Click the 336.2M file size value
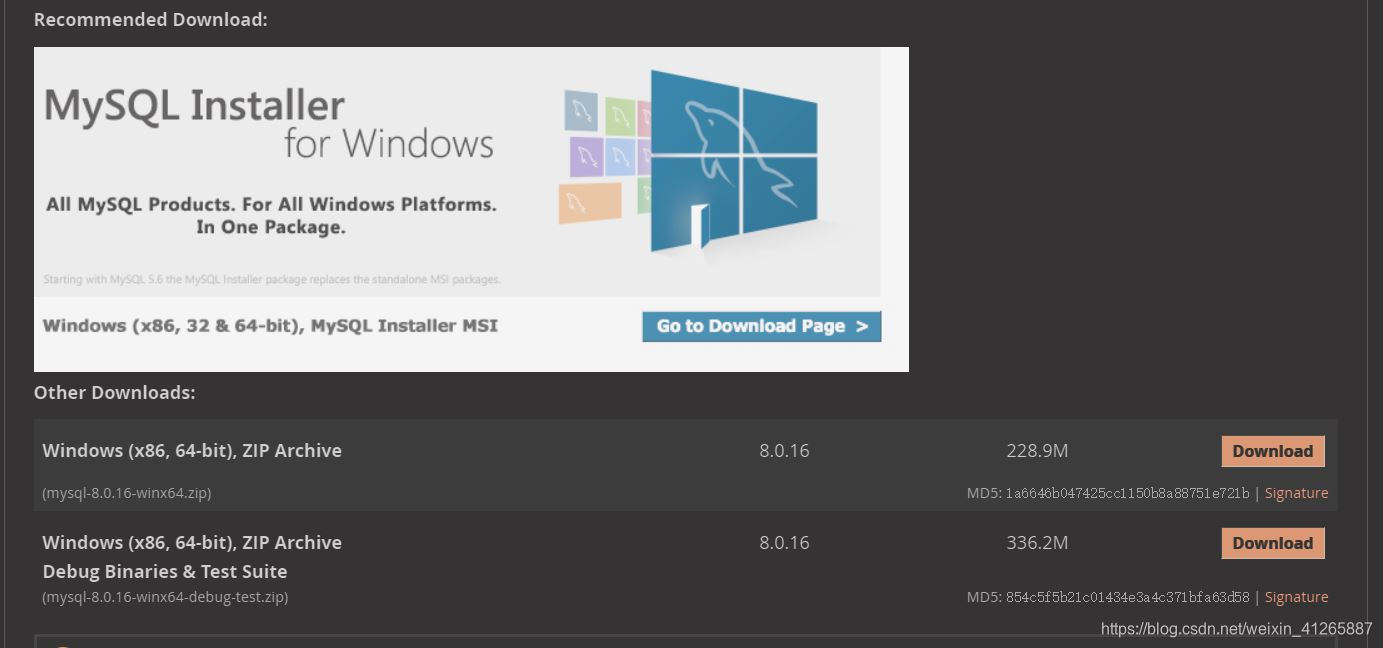Image resolution: width=1383 pixels, height=648 pixels. click(x=1037, y=543)
